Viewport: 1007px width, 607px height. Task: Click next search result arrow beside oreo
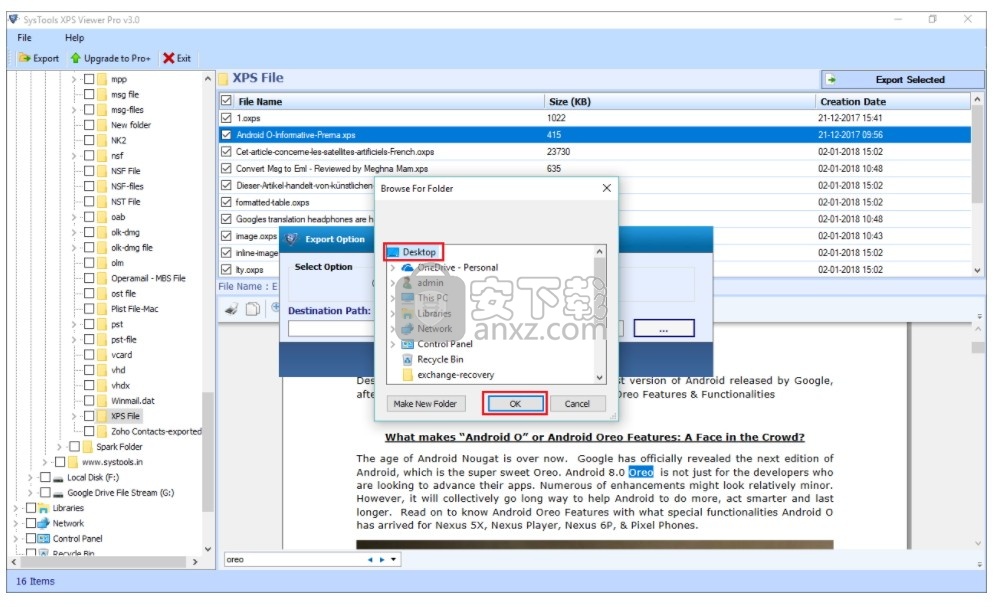click(x=382, y=560)
